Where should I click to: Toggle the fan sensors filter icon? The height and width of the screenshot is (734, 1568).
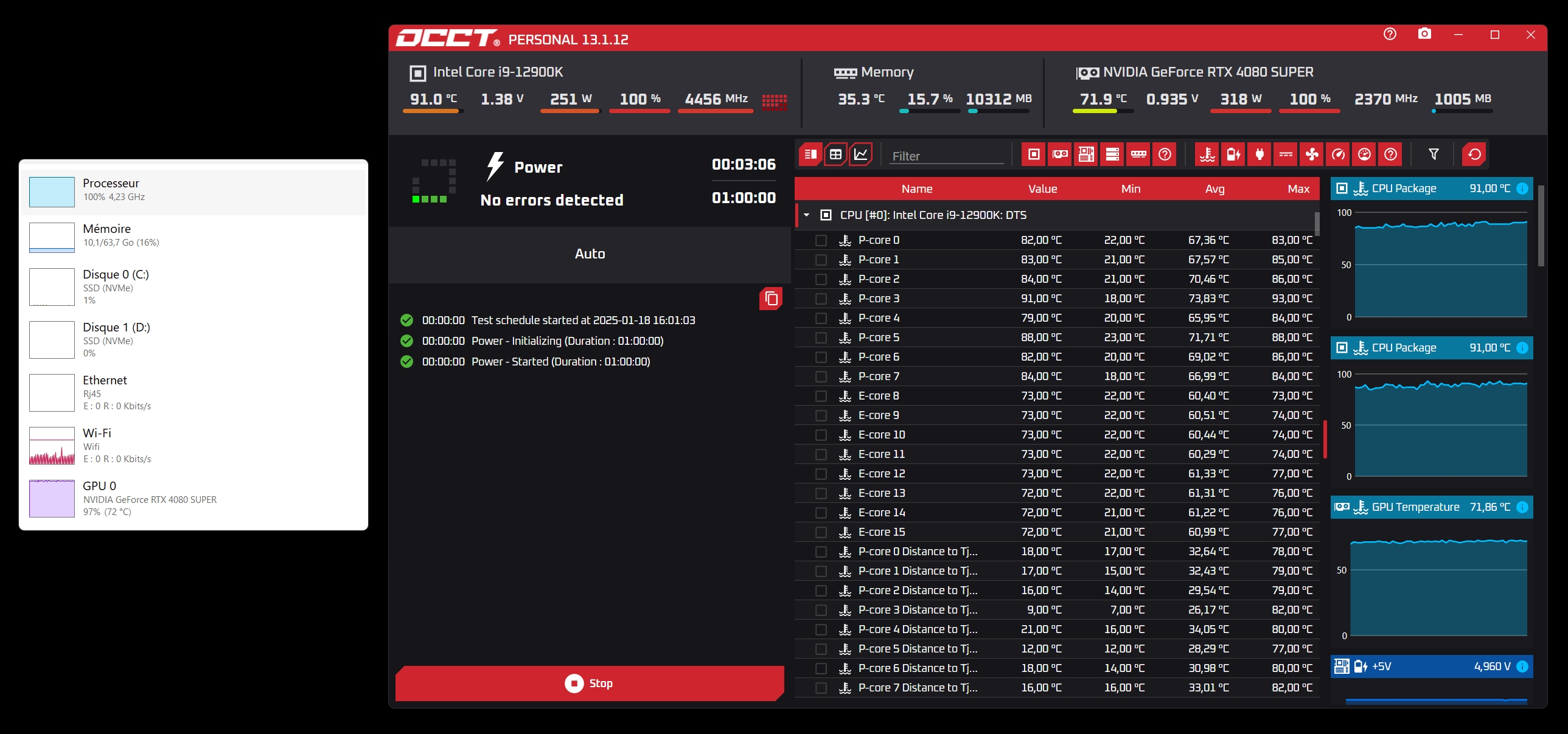click(x=1312, y=154)
